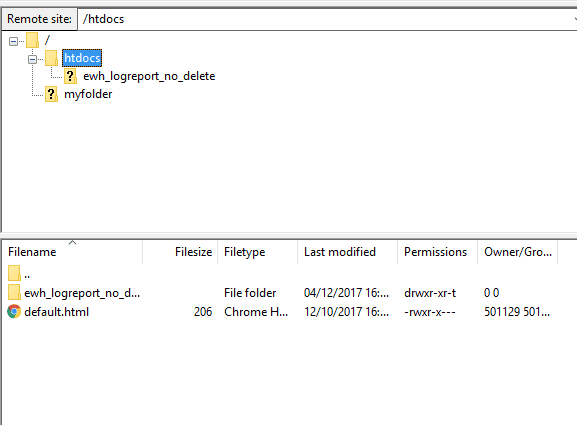Click the Chrome icon next to default.html
Image resolution: width=577 pixels, height=425 pixels.
coord(14,312)
